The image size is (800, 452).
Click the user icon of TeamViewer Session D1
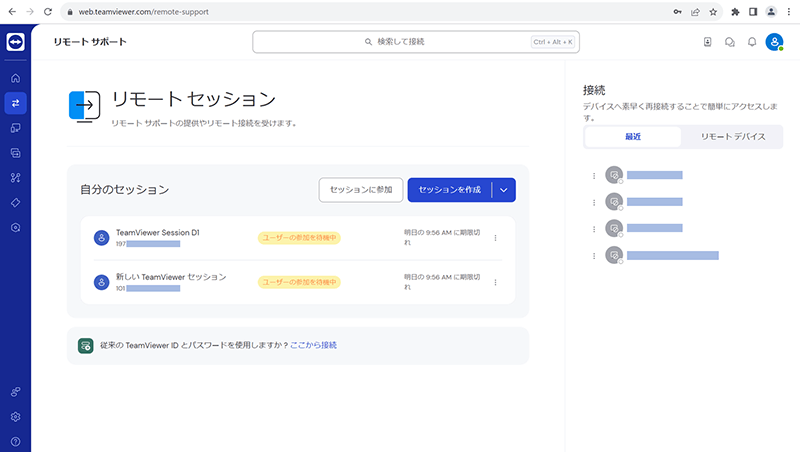tap(102, 238)
